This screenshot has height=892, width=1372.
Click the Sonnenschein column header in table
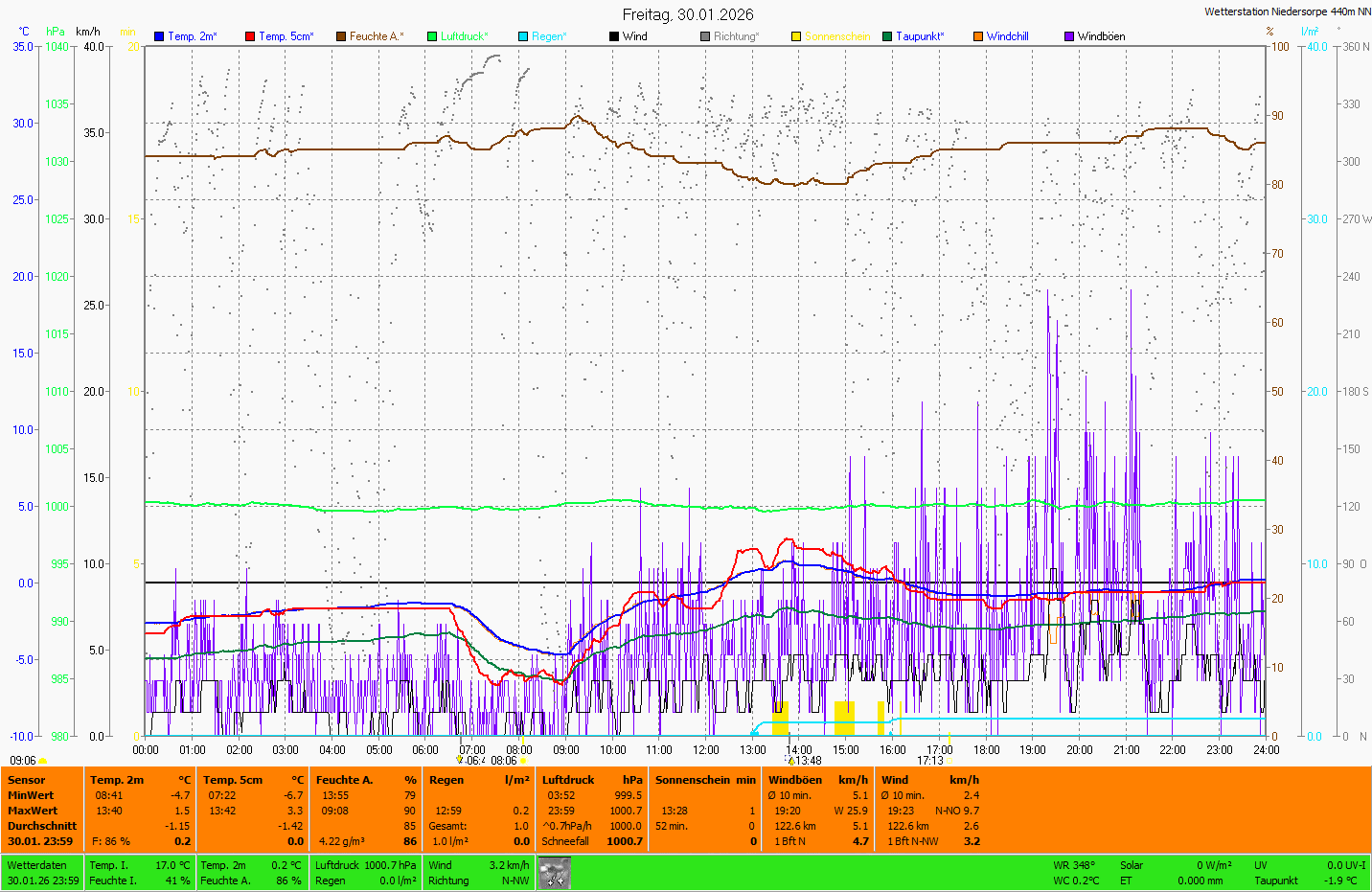click(694, 780)
